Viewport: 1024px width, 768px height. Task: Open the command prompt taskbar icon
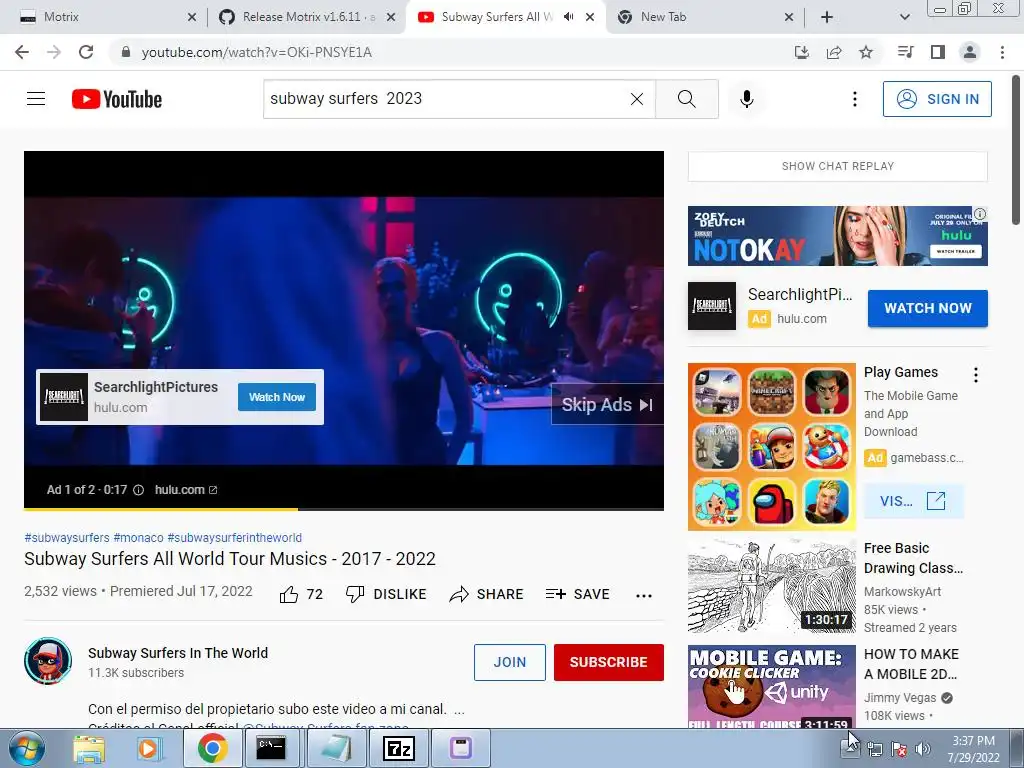271,748
